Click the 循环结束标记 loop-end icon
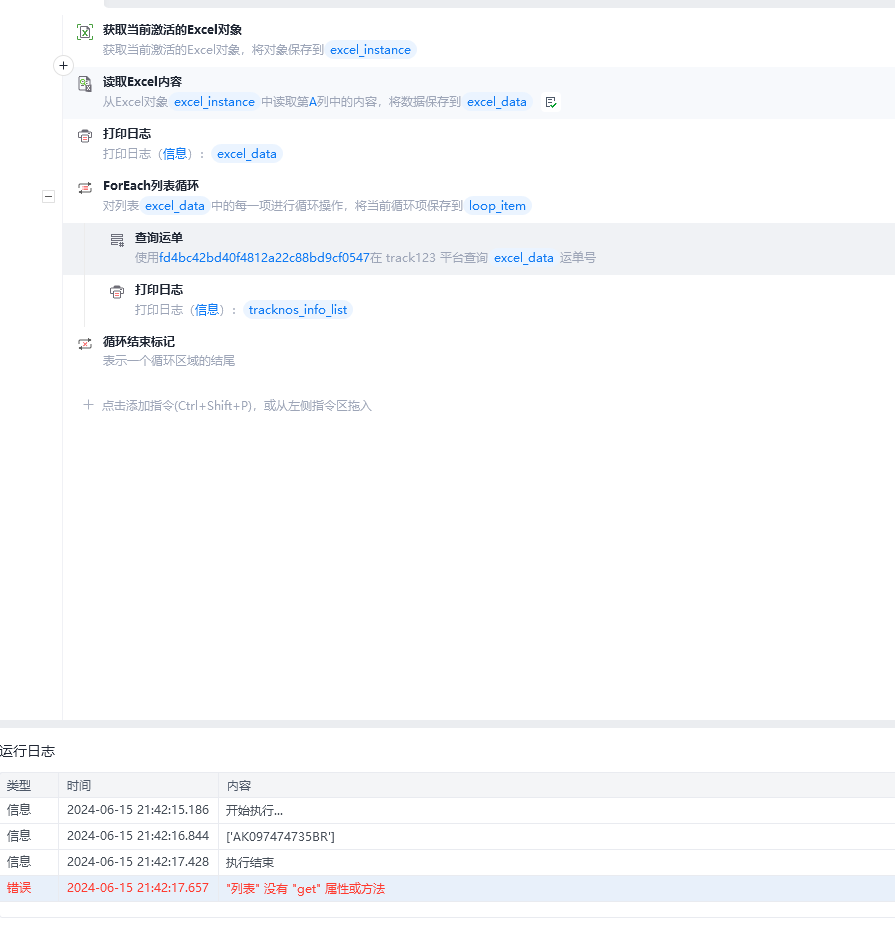Viewport: 895px width, 926px height. point(85,344)
